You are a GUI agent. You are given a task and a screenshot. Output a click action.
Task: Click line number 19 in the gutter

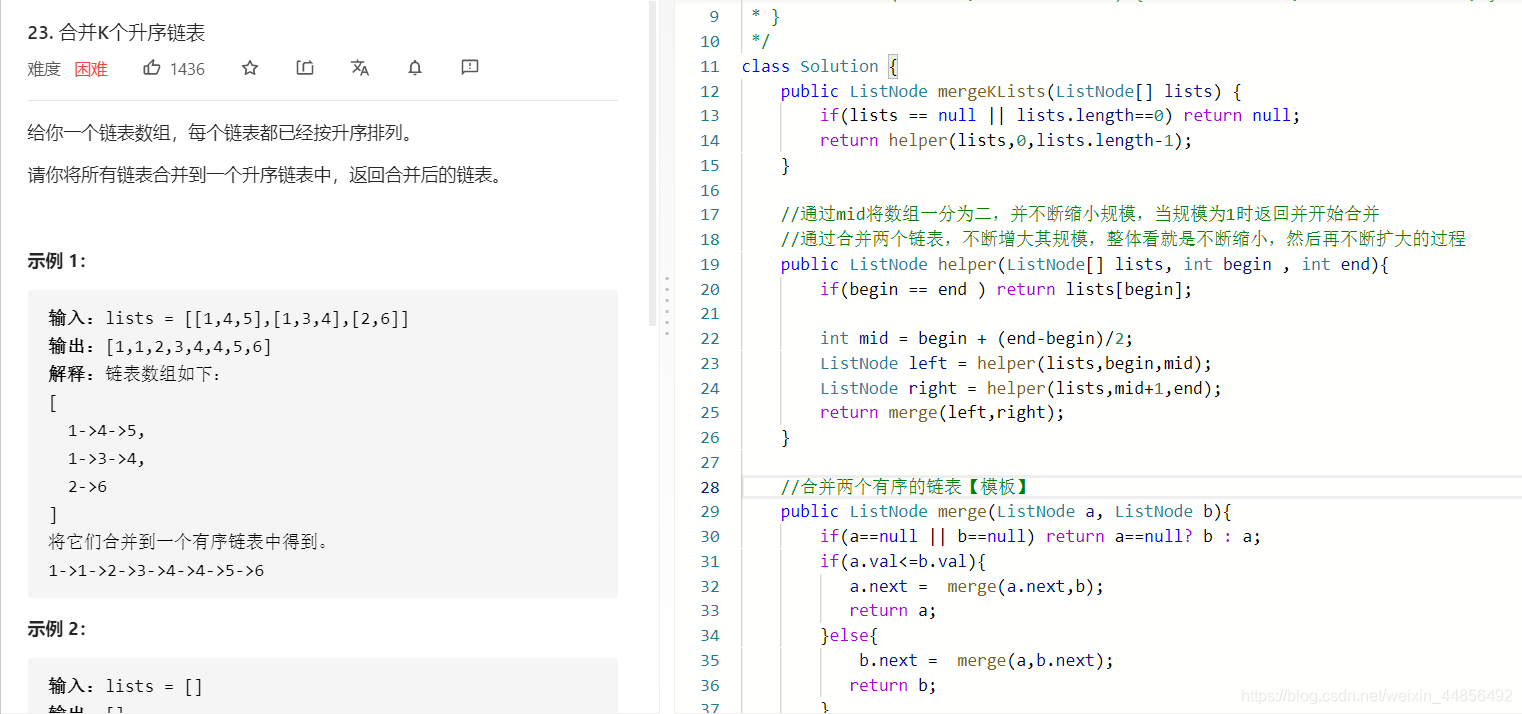tap(709, 264)
